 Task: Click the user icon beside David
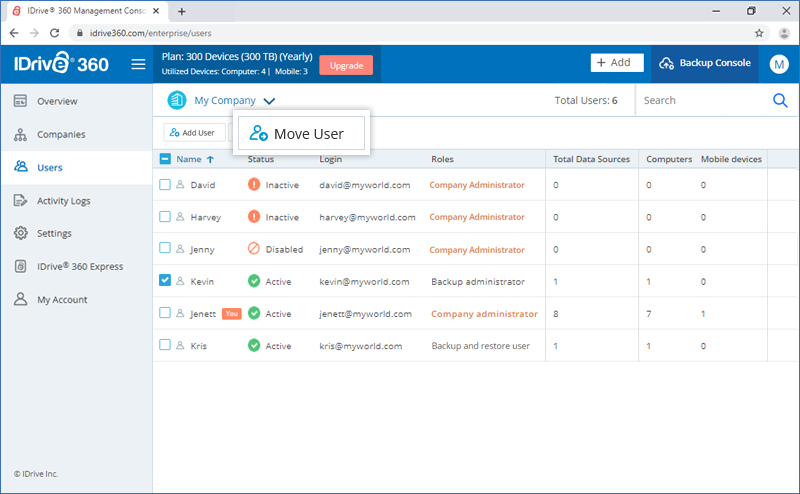[180, 184]
